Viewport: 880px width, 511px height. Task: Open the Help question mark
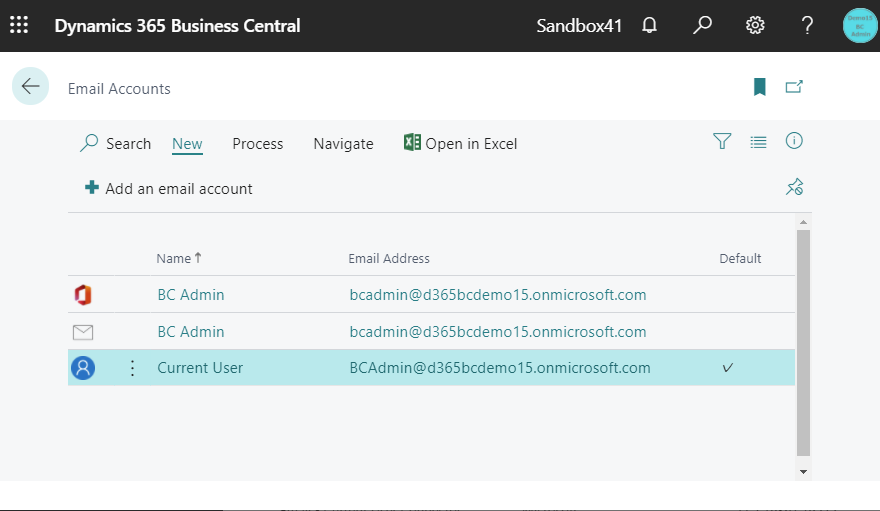(x=807, y=25)
